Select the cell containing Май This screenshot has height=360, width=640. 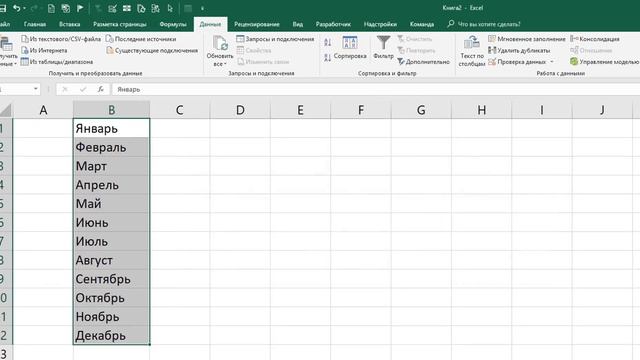111,203
